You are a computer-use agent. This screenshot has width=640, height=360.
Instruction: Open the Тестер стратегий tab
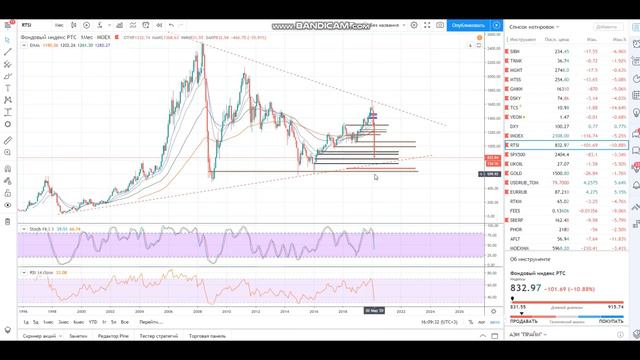pos(159,336)
